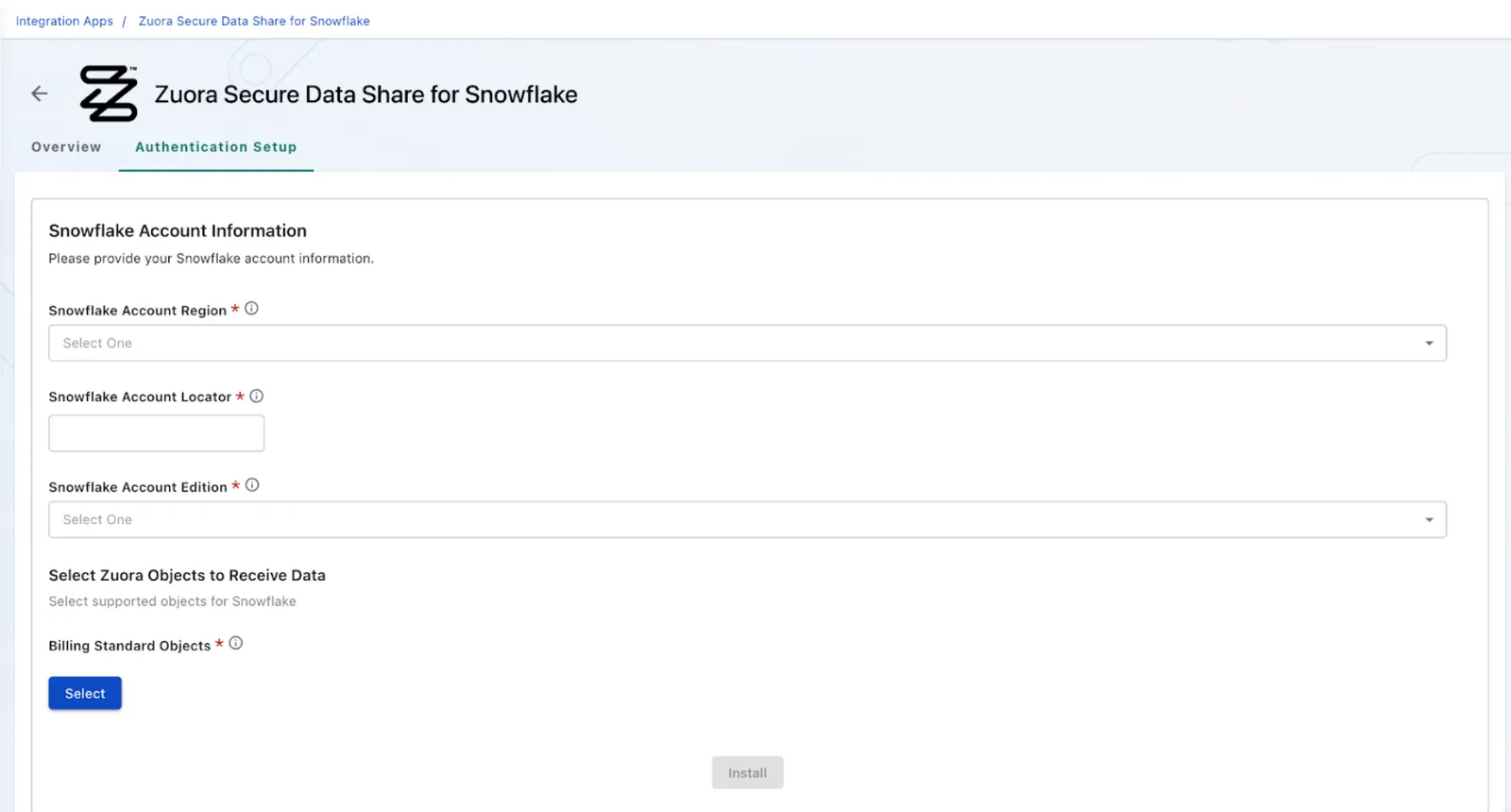Click the Edition dropdown arrow
Image resolution: width=1511 pixels, height=812 pixels.
coord(1429,519)
